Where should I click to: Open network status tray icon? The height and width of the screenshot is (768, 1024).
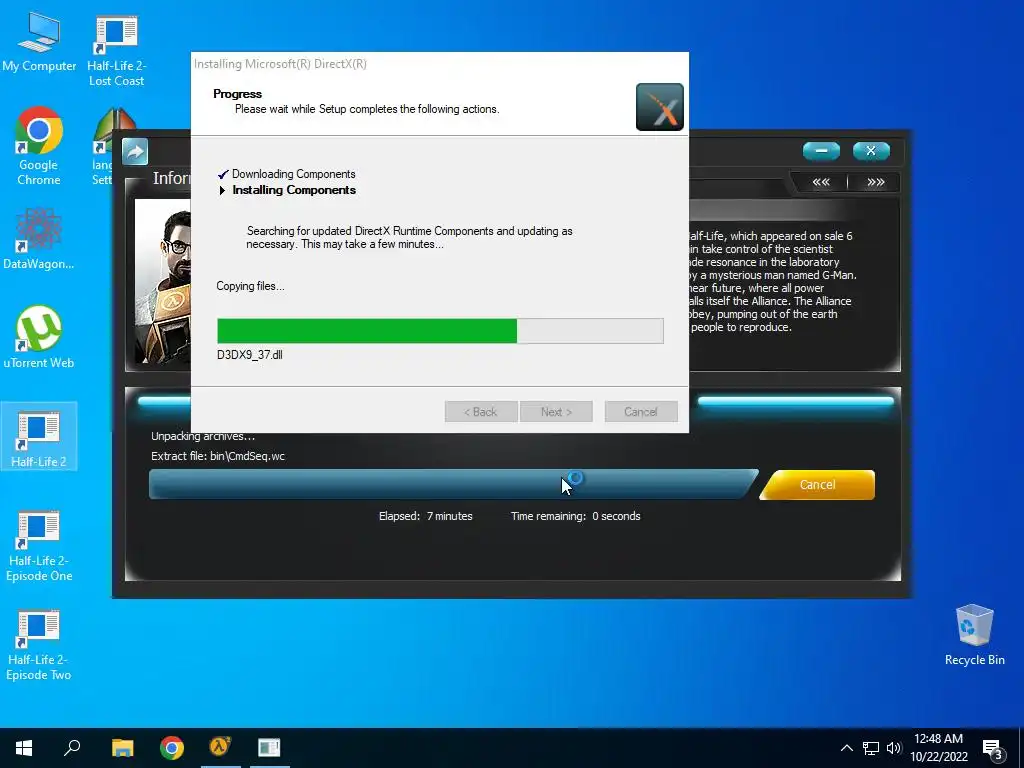(x=871, y=748)
